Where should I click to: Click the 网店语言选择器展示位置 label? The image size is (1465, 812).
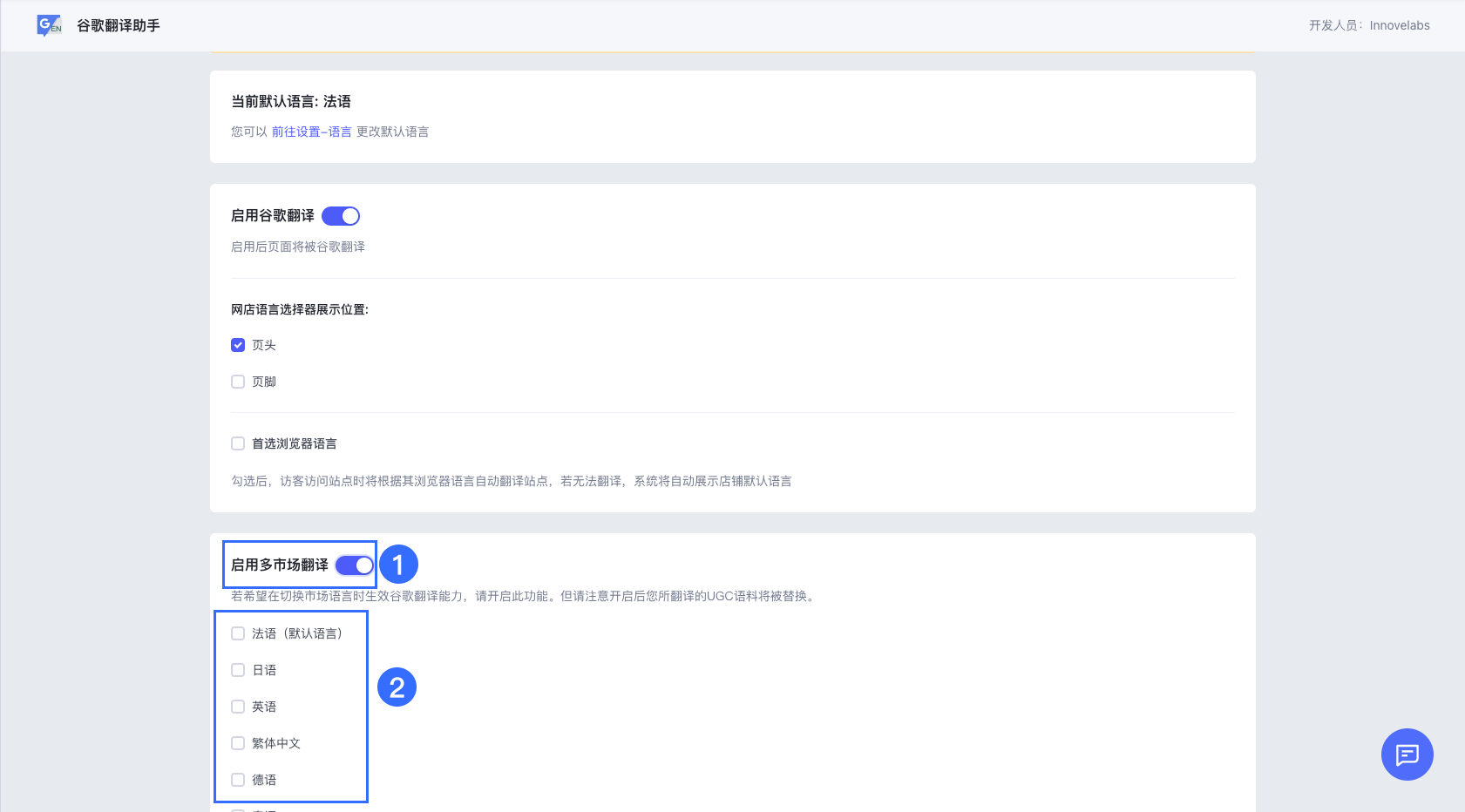pos(299,309)
